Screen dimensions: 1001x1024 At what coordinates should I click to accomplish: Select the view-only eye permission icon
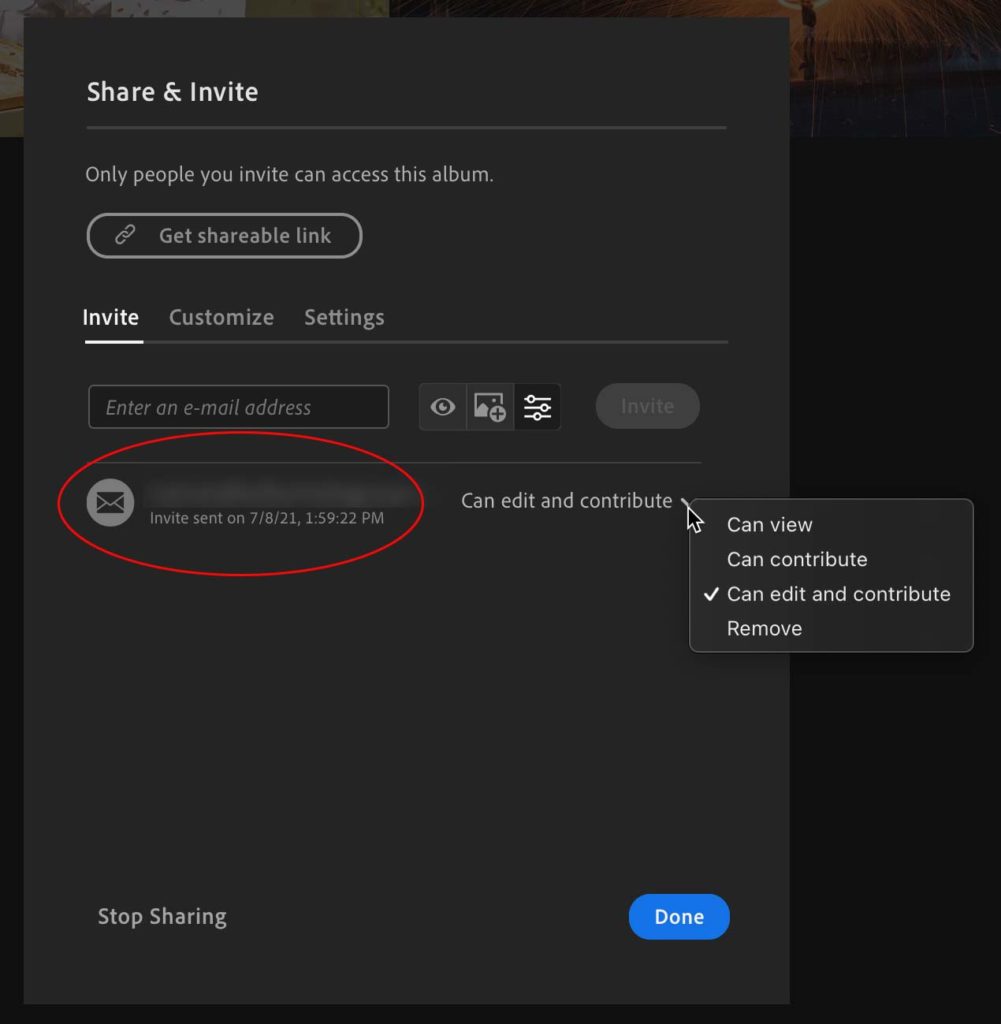tap(443, 407)
